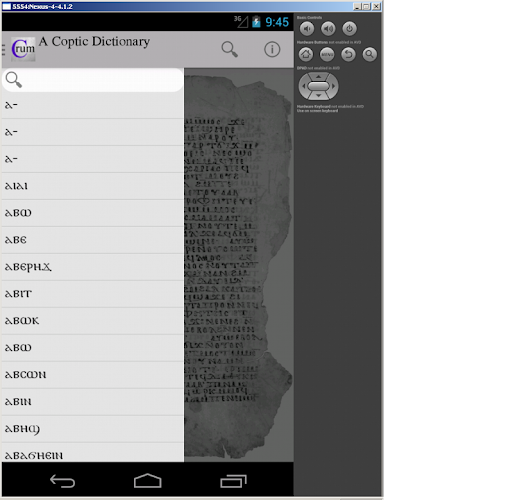Screen dimensions: 513x500
Task: Click the emulator hardware search button
Action: coord(369,54)
